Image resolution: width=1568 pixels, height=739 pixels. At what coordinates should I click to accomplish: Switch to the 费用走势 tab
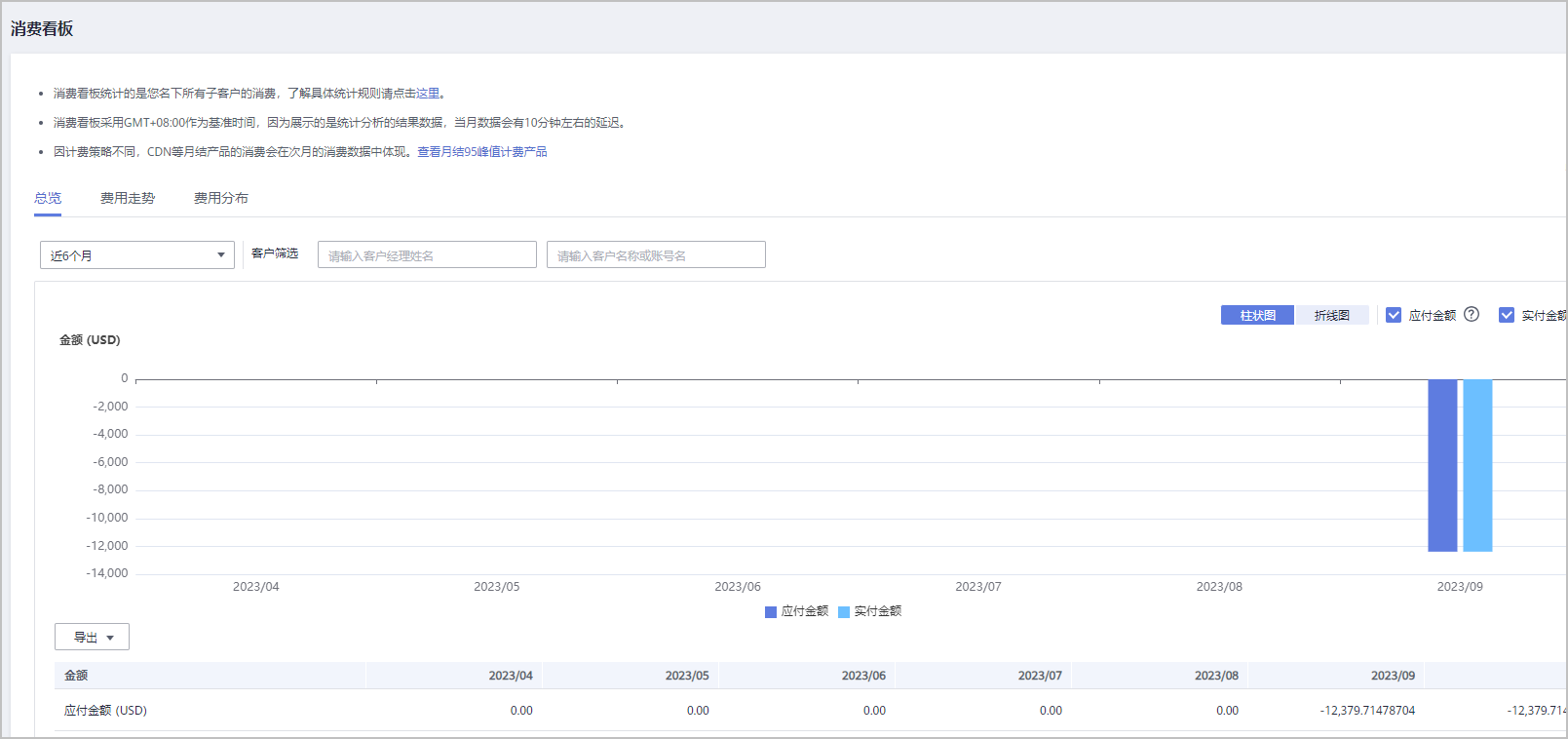tap(128, 198)
